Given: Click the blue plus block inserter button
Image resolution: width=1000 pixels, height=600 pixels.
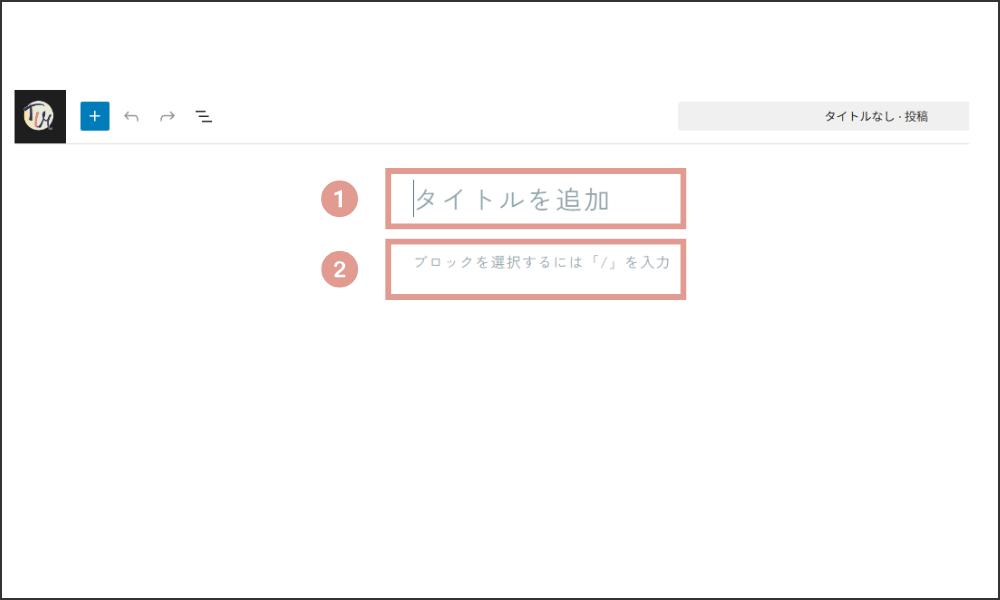Looking at the screenshot, I should tap(94, 116).
